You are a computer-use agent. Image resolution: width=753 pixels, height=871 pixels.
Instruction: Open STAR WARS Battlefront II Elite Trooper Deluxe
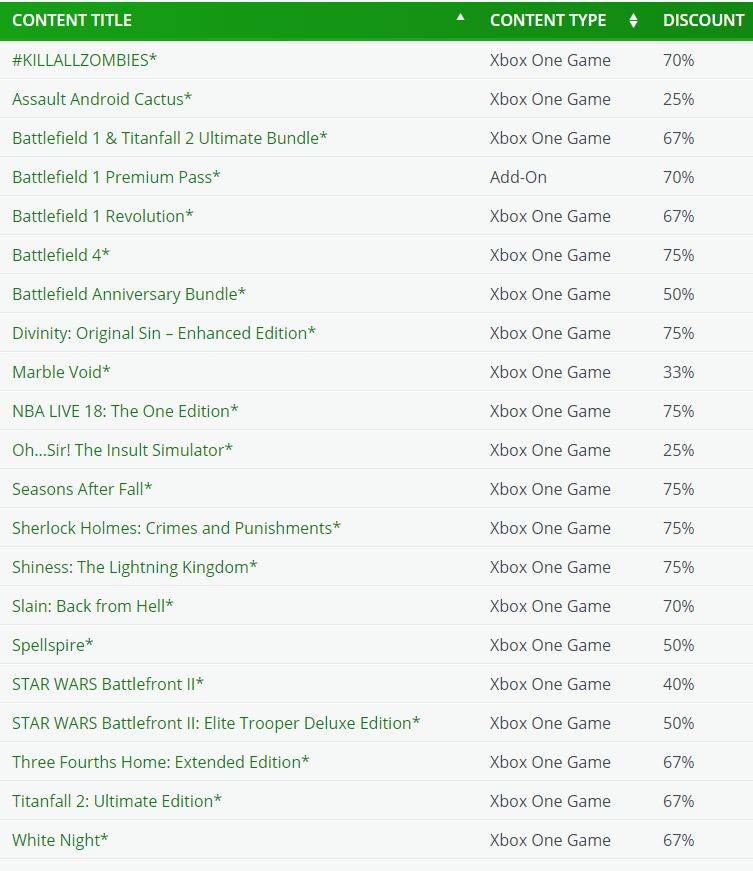pos(216,723)
